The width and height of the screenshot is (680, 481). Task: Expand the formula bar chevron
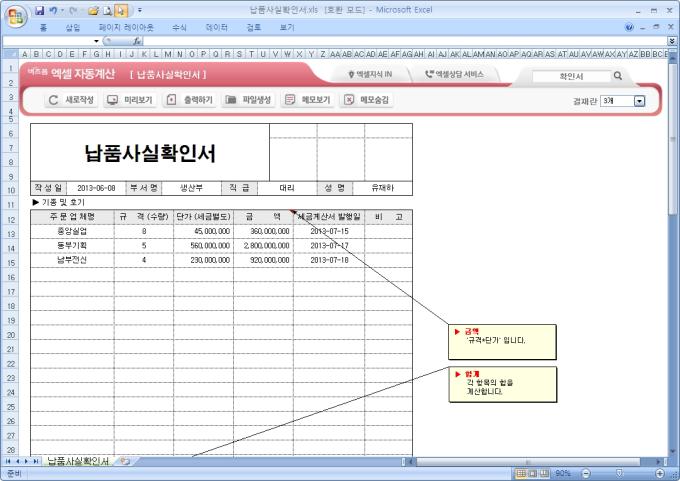672,41
